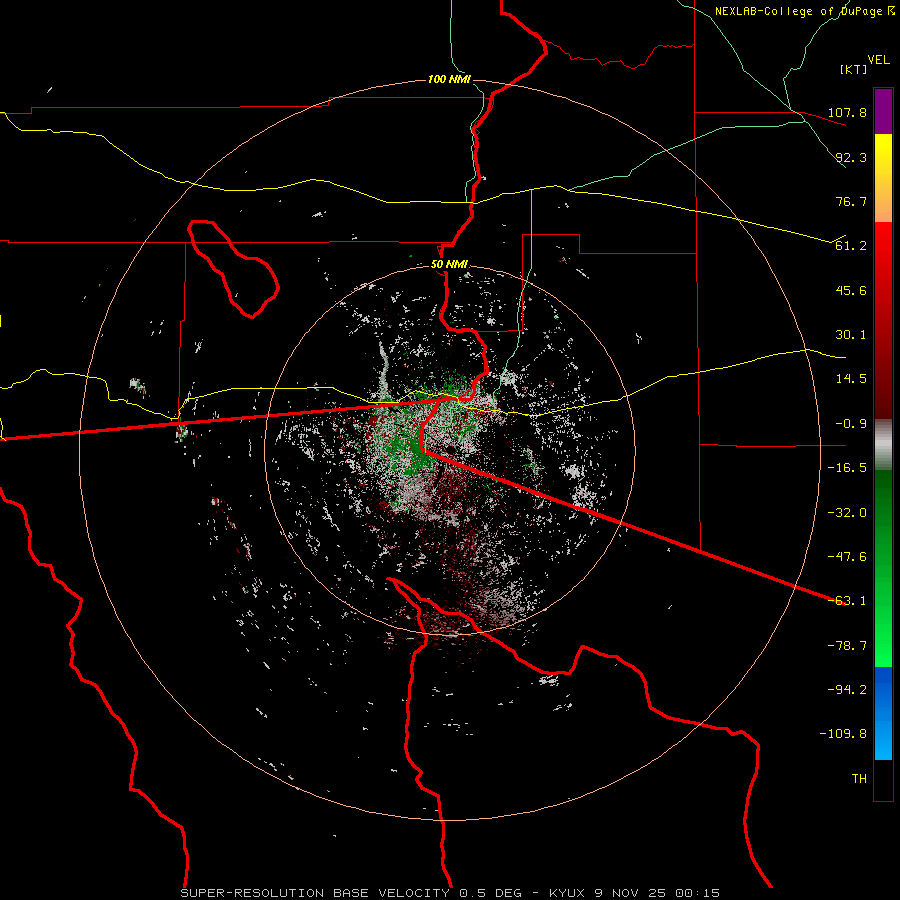
Task: Click the 76.7 legend value
Action: click(x=851, y=201)
